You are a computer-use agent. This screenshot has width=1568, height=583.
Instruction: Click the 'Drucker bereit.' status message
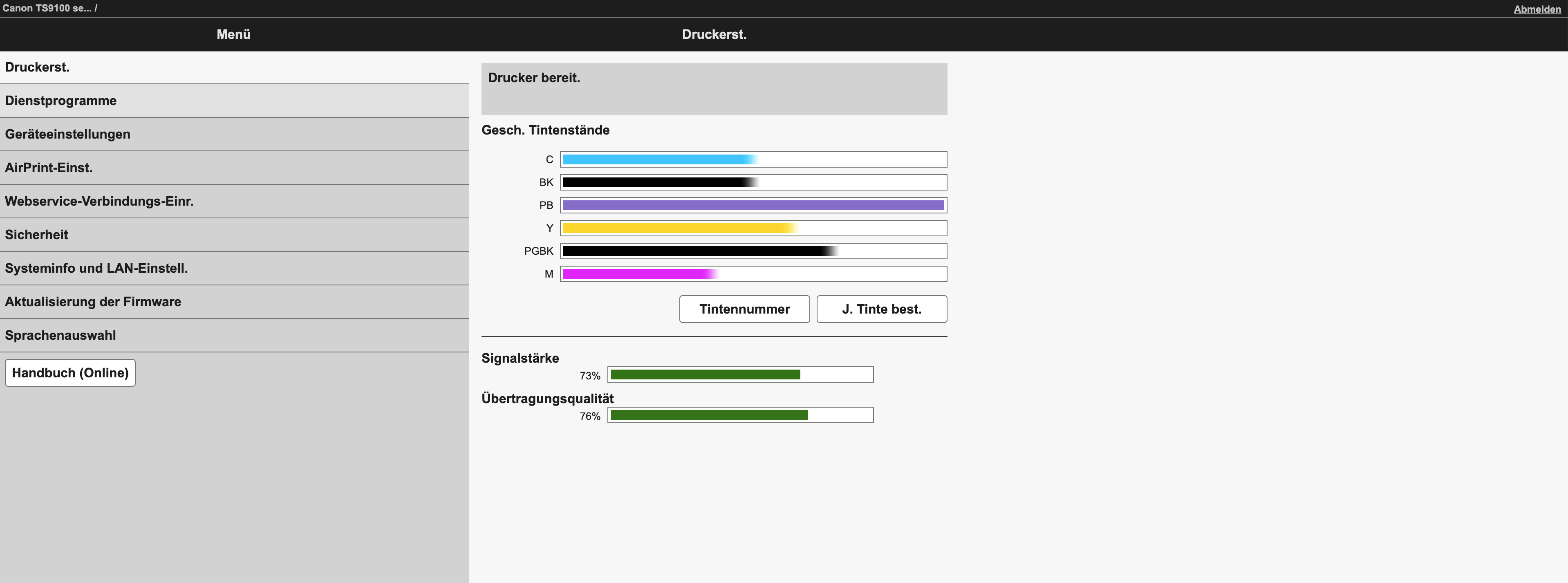pyautogui.click(x=534, y=78)
